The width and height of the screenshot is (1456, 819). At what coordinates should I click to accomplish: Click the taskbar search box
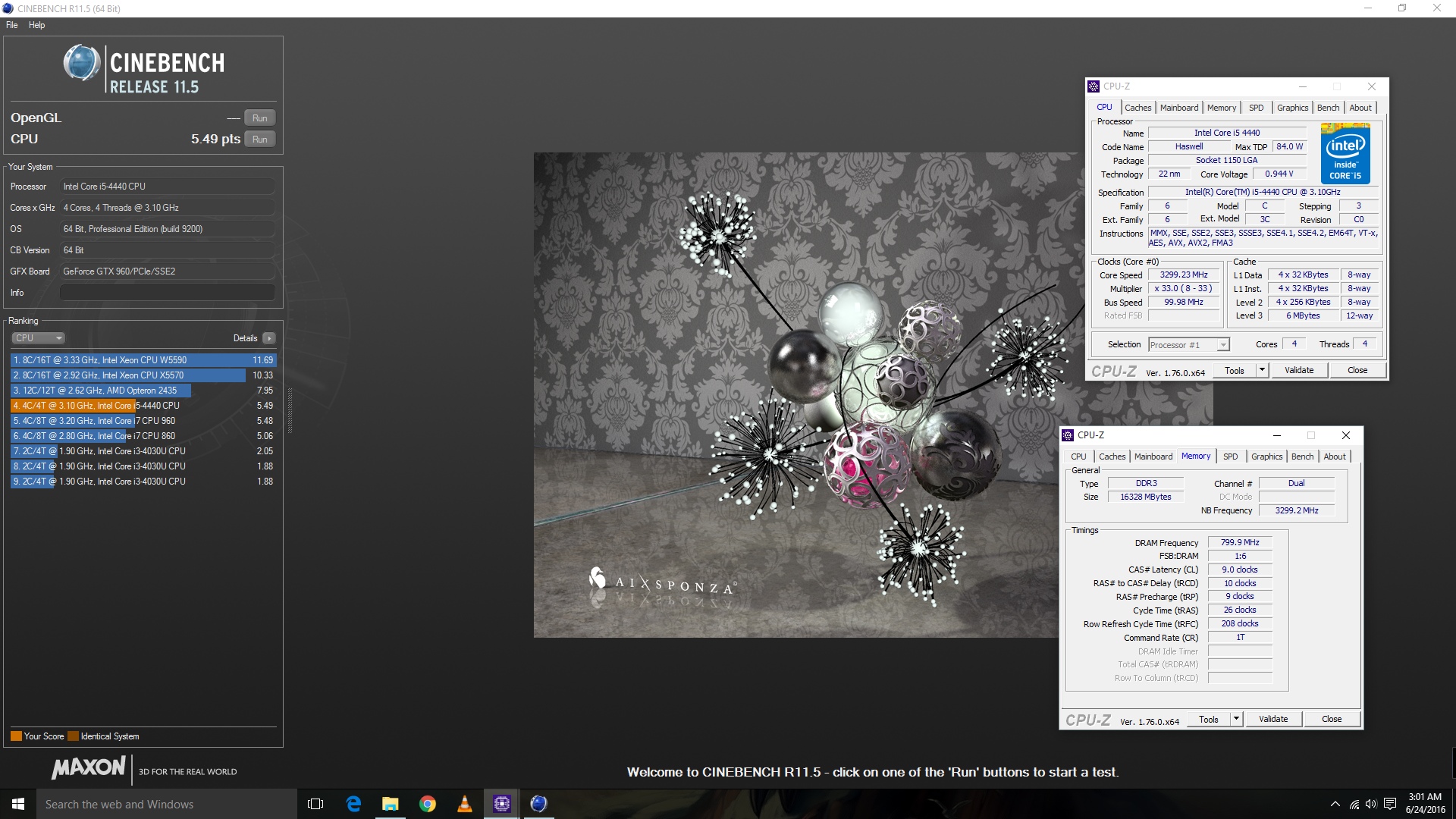click(167, 804)
